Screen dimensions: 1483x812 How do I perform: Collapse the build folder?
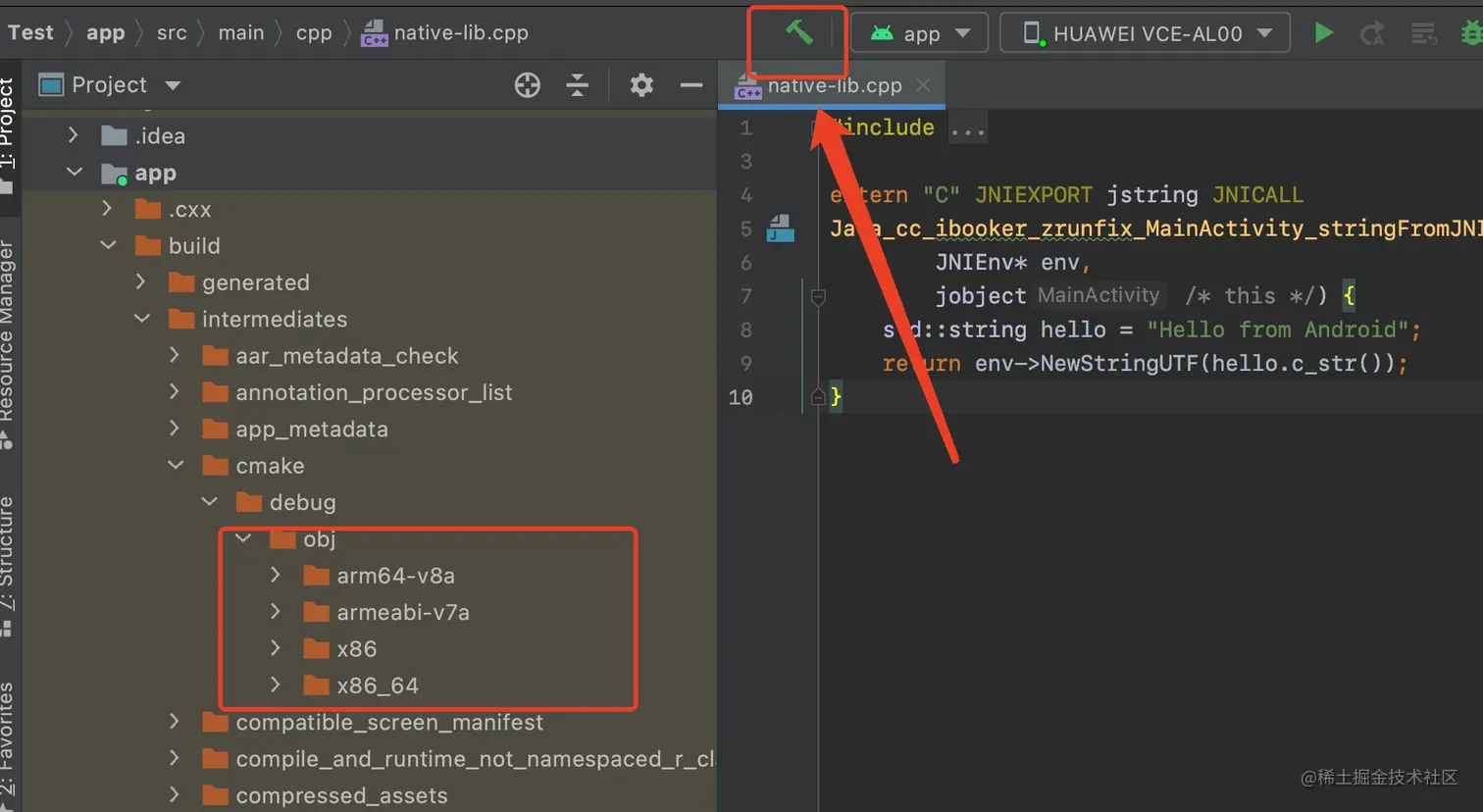coord(108,245)
